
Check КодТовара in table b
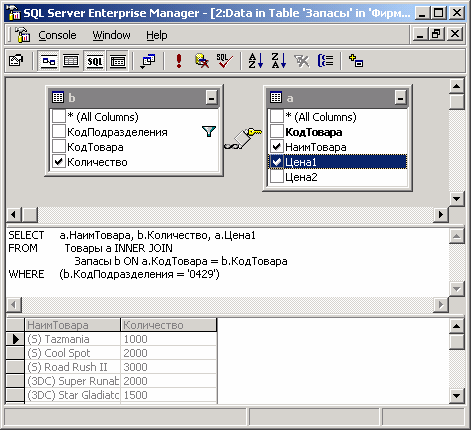(x=59, y=147)
